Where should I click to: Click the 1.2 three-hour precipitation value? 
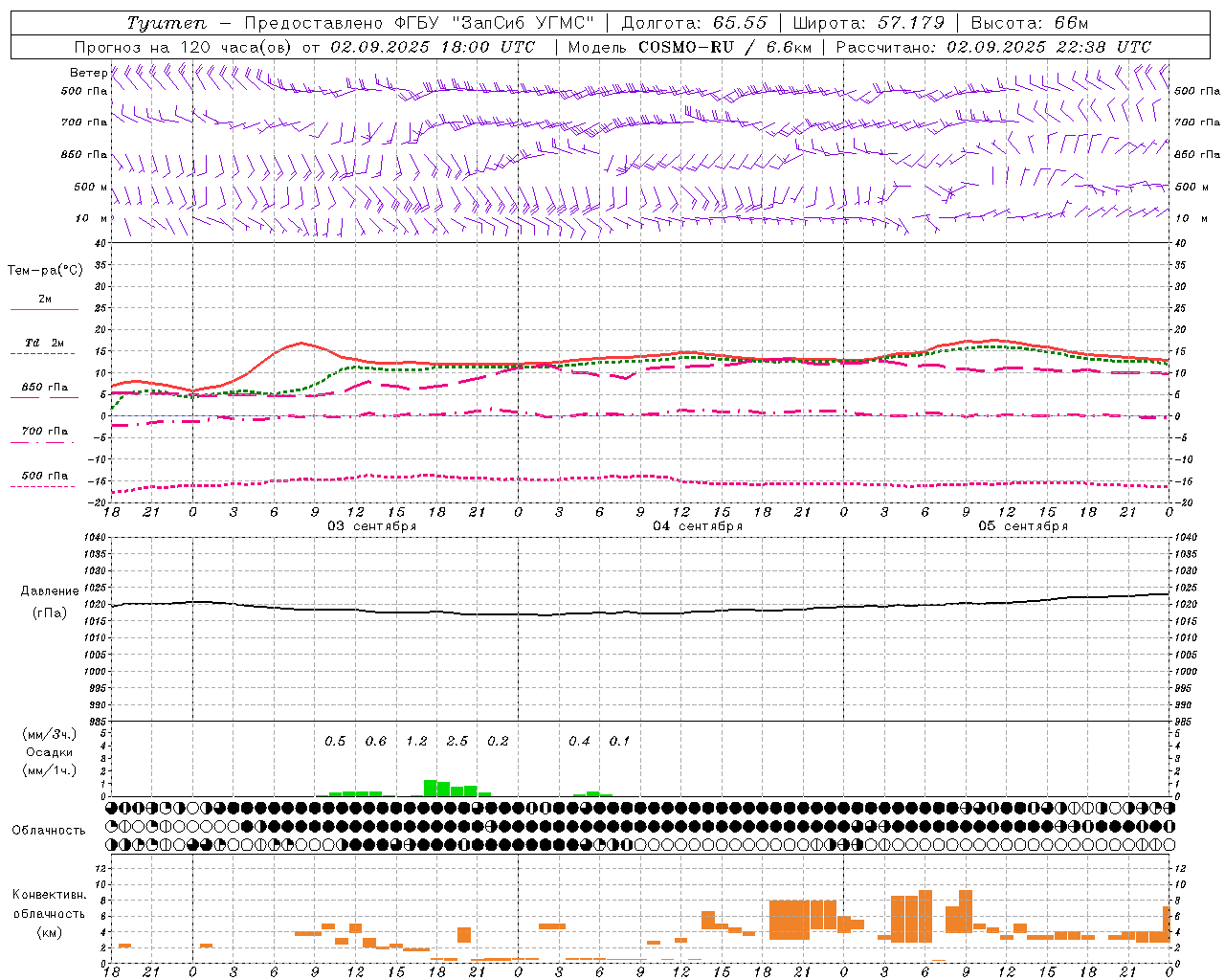(416, 741)
